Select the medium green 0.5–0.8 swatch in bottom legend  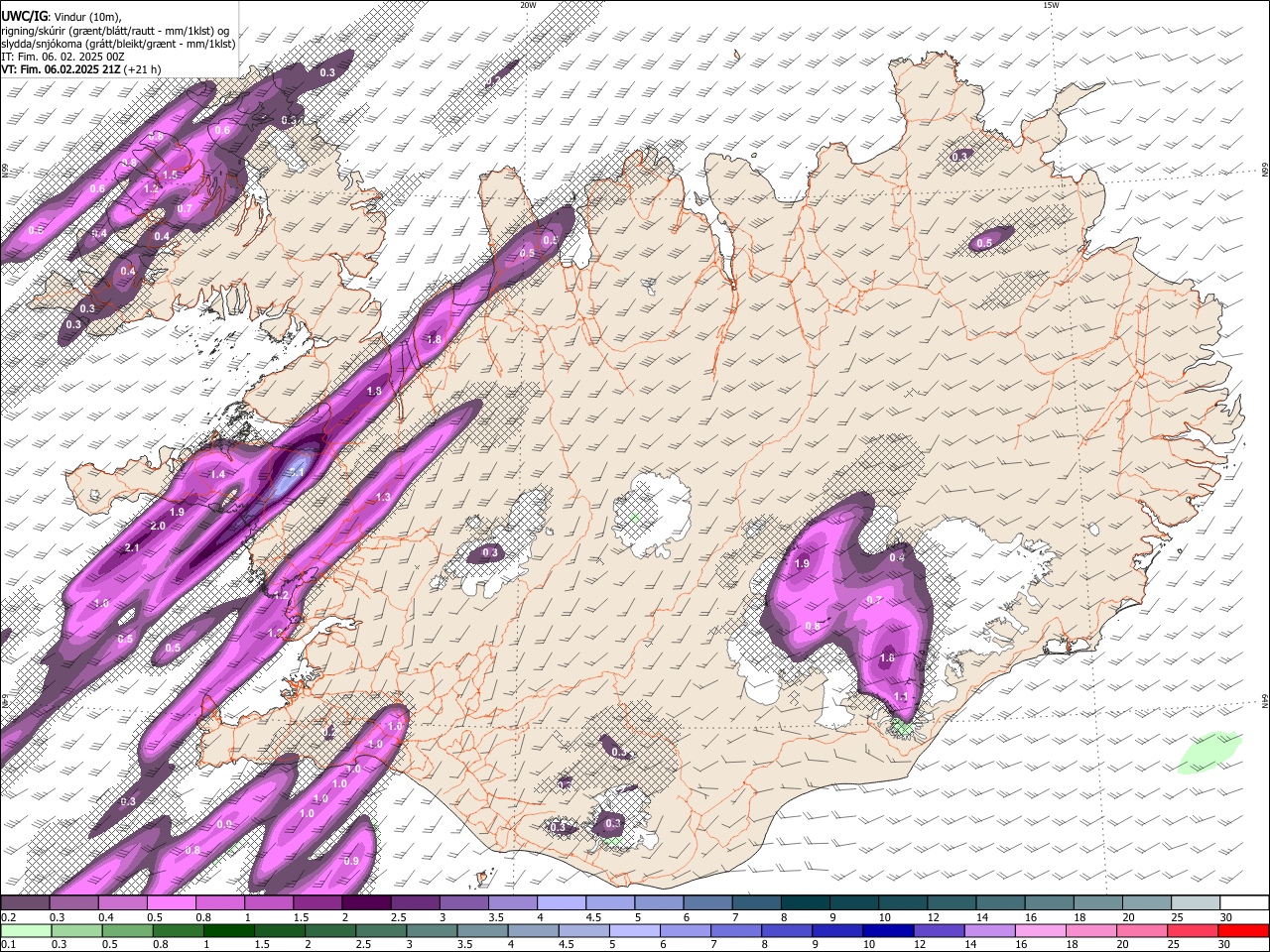pos(127,930)
